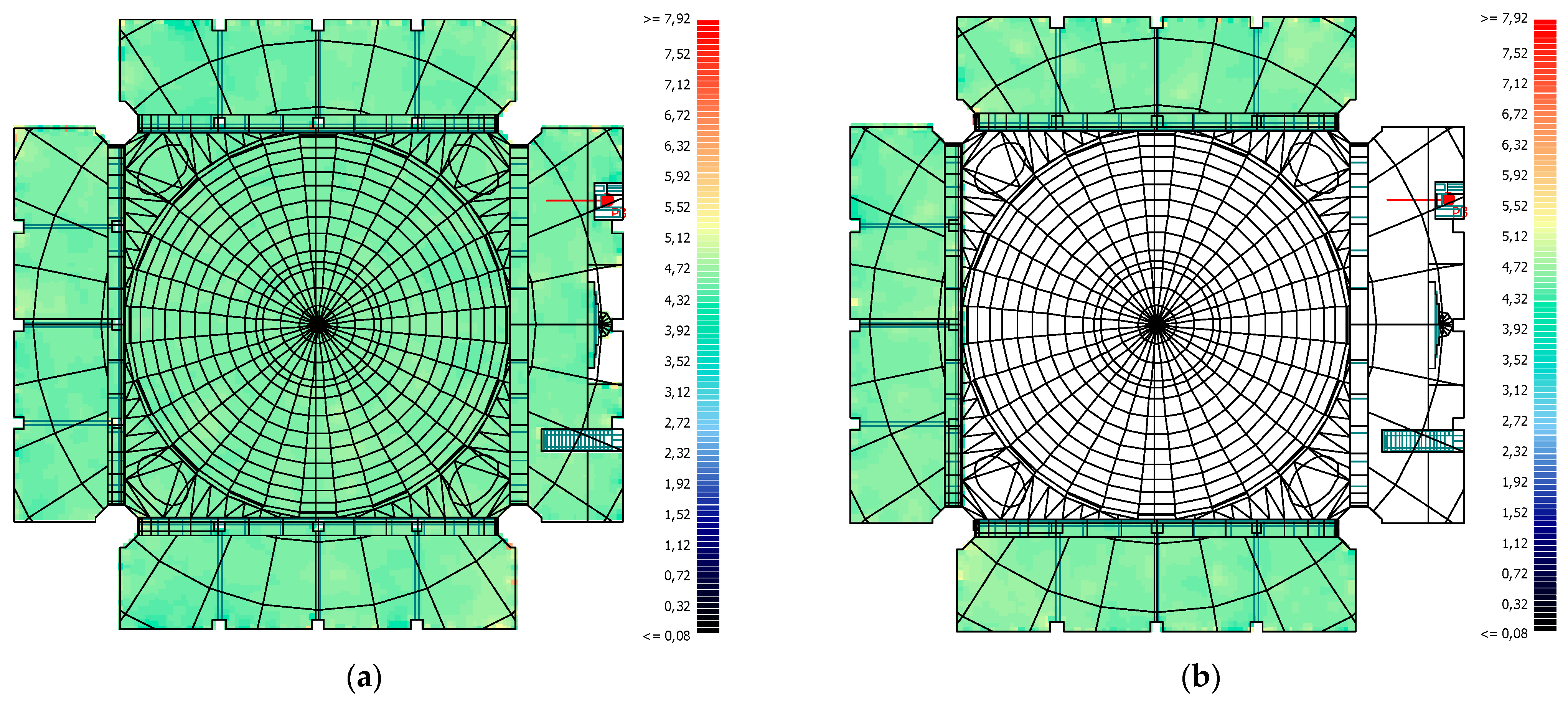Click the '>= 7,92' label on left legend

pyautogui.click(x=666, y=20)
